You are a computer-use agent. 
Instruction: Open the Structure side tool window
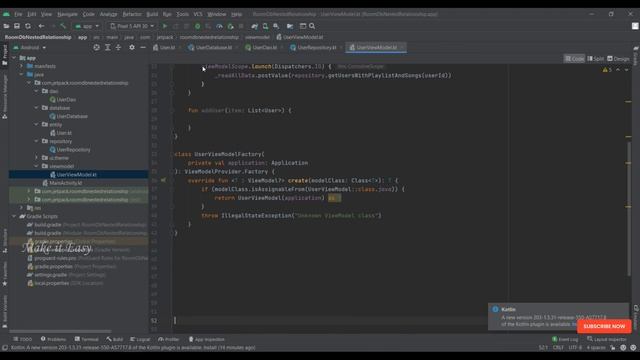[4, 241]
